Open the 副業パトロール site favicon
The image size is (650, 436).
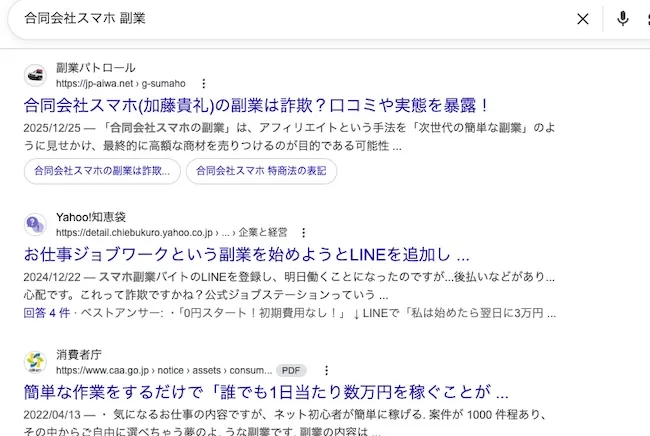(x=35, y=75)
